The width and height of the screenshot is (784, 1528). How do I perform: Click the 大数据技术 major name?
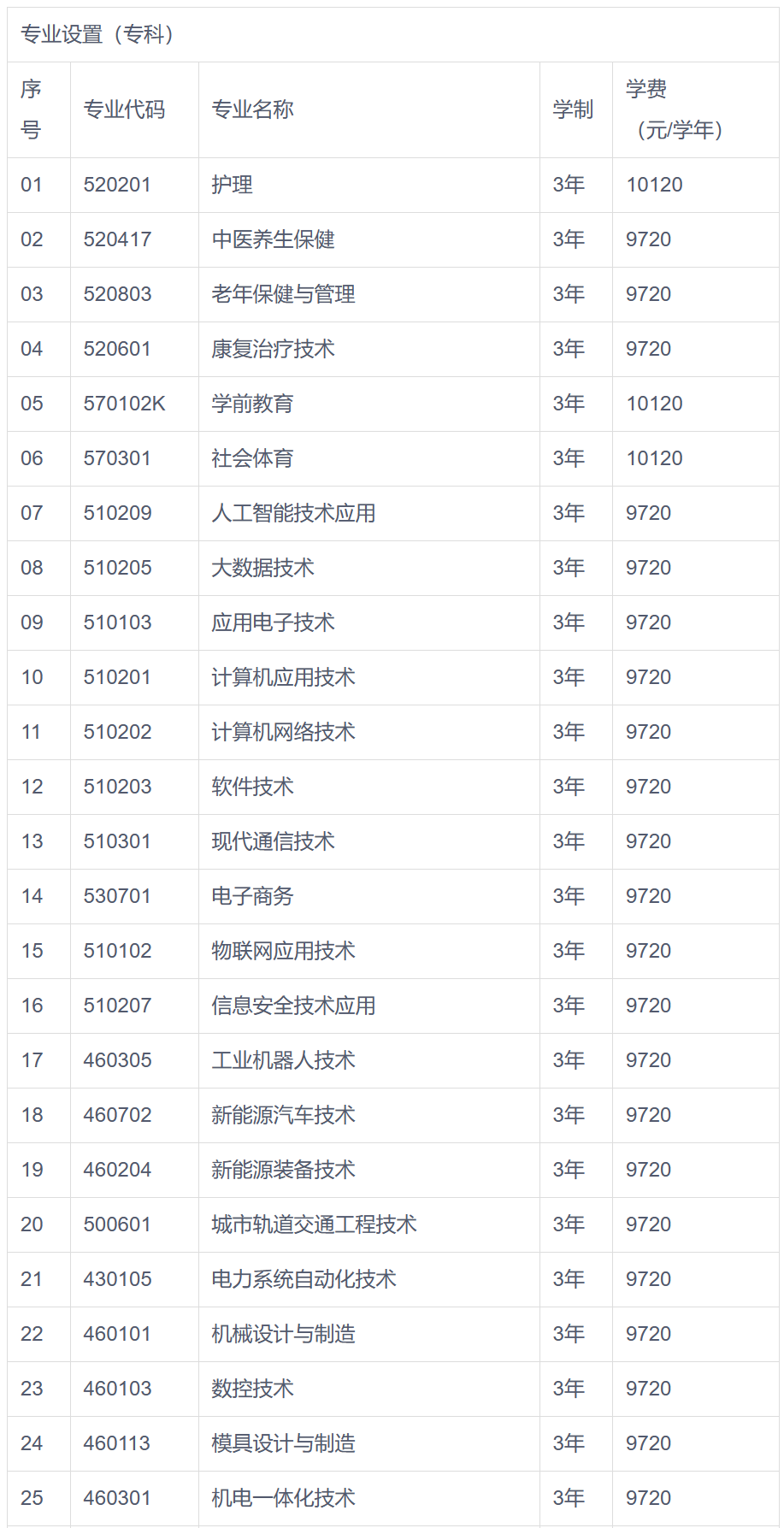coord(262,568)
